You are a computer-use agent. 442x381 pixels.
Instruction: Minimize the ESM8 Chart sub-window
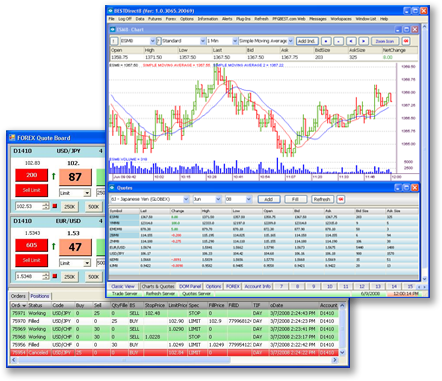[398, 30]
